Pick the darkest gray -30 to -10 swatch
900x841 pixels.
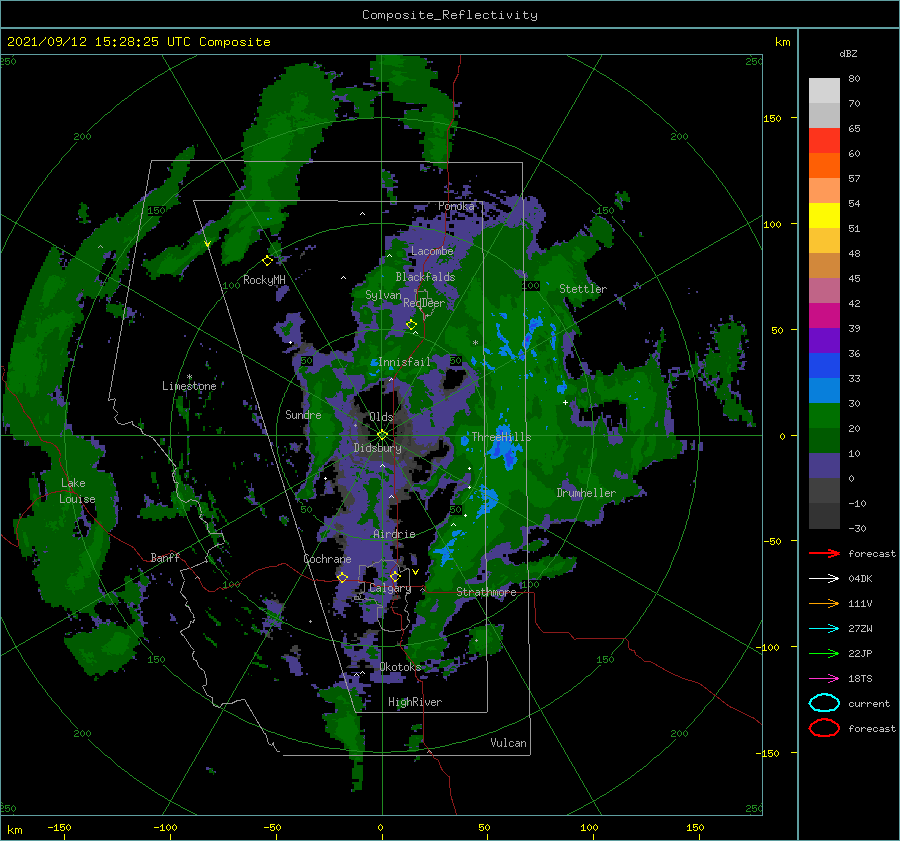[x=824, y=516]
